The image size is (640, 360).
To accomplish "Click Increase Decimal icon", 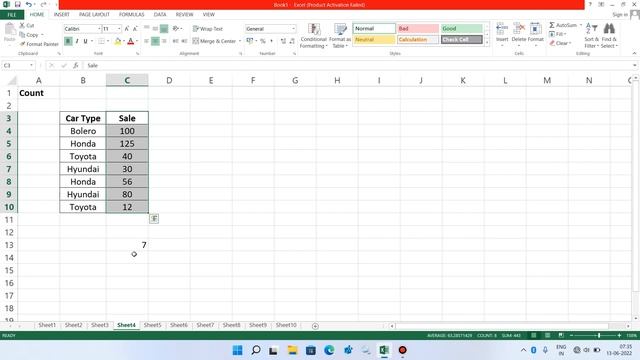I will point(283,41).
